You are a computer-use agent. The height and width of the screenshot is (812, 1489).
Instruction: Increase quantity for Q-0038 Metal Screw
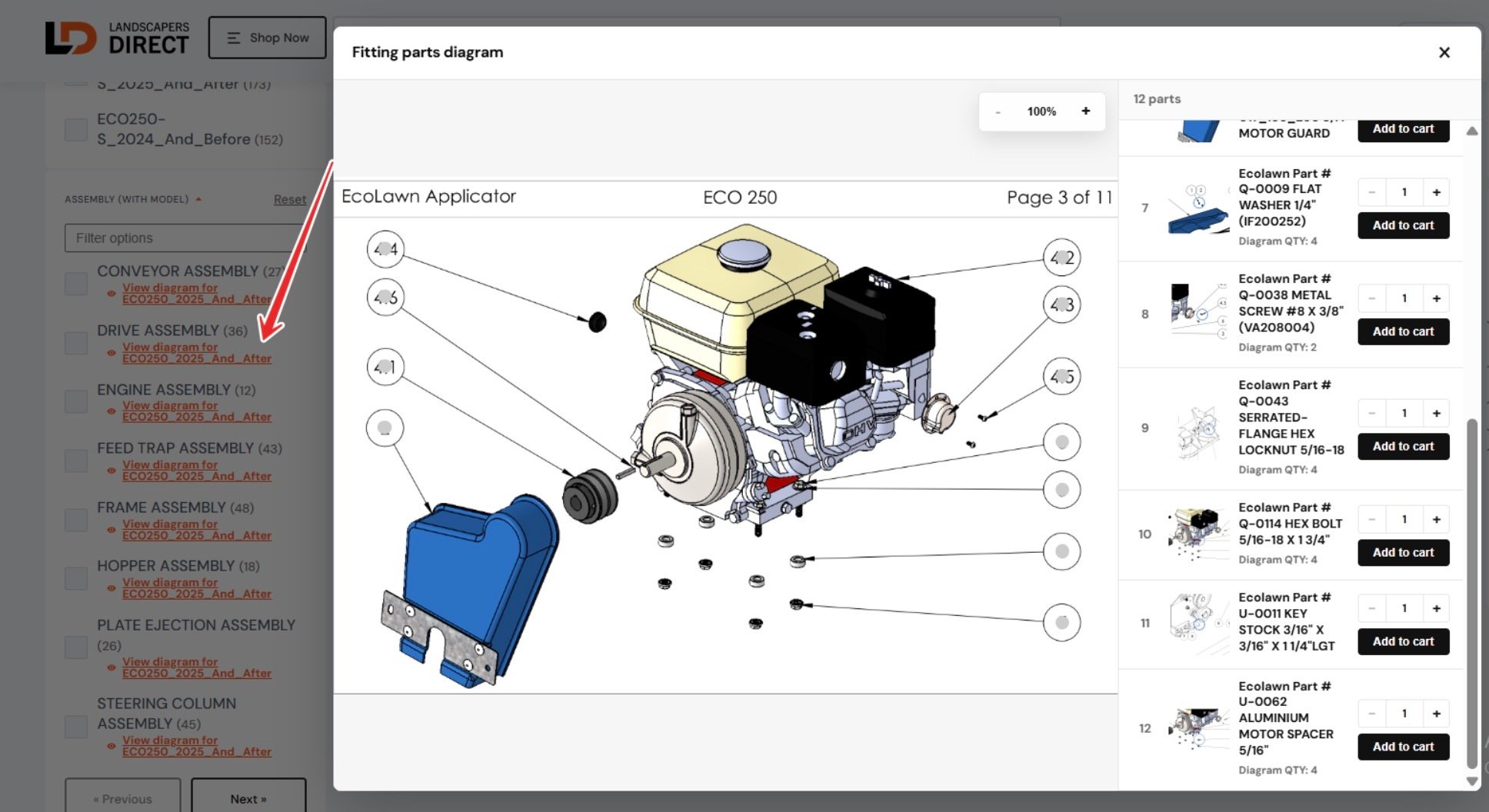tap(1436, 298)
